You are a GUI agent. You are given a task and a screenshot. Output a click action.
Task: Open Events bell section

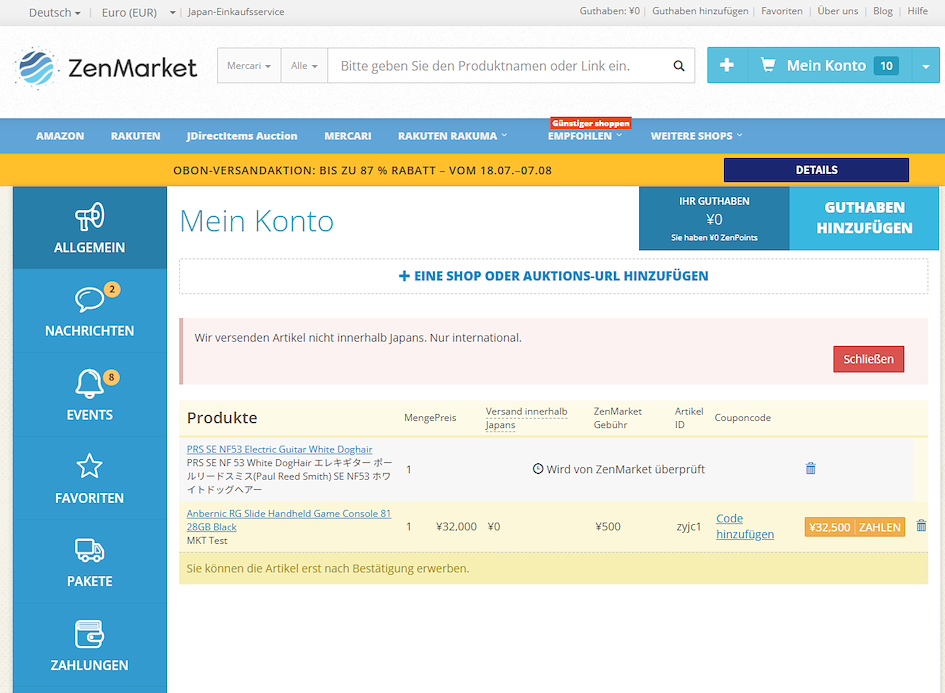[89, 395]
